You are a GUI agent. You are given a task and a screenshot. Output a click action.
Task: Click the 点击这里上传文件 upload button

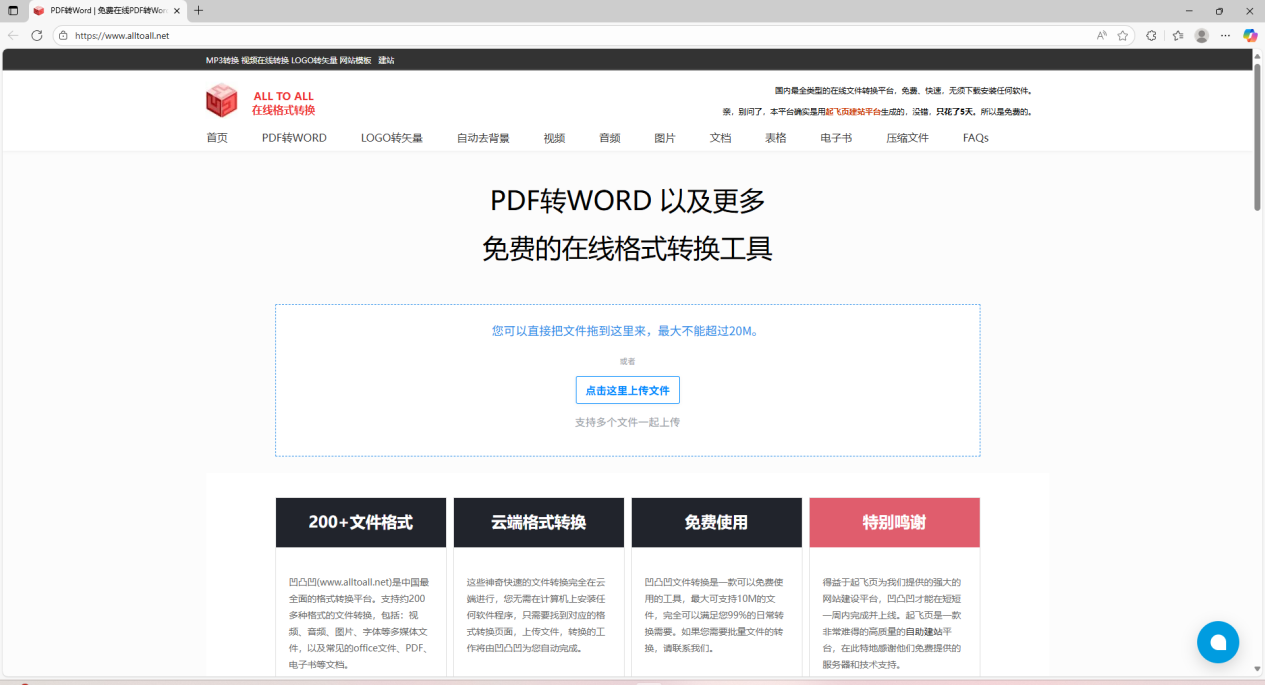(x=628, y=390)
